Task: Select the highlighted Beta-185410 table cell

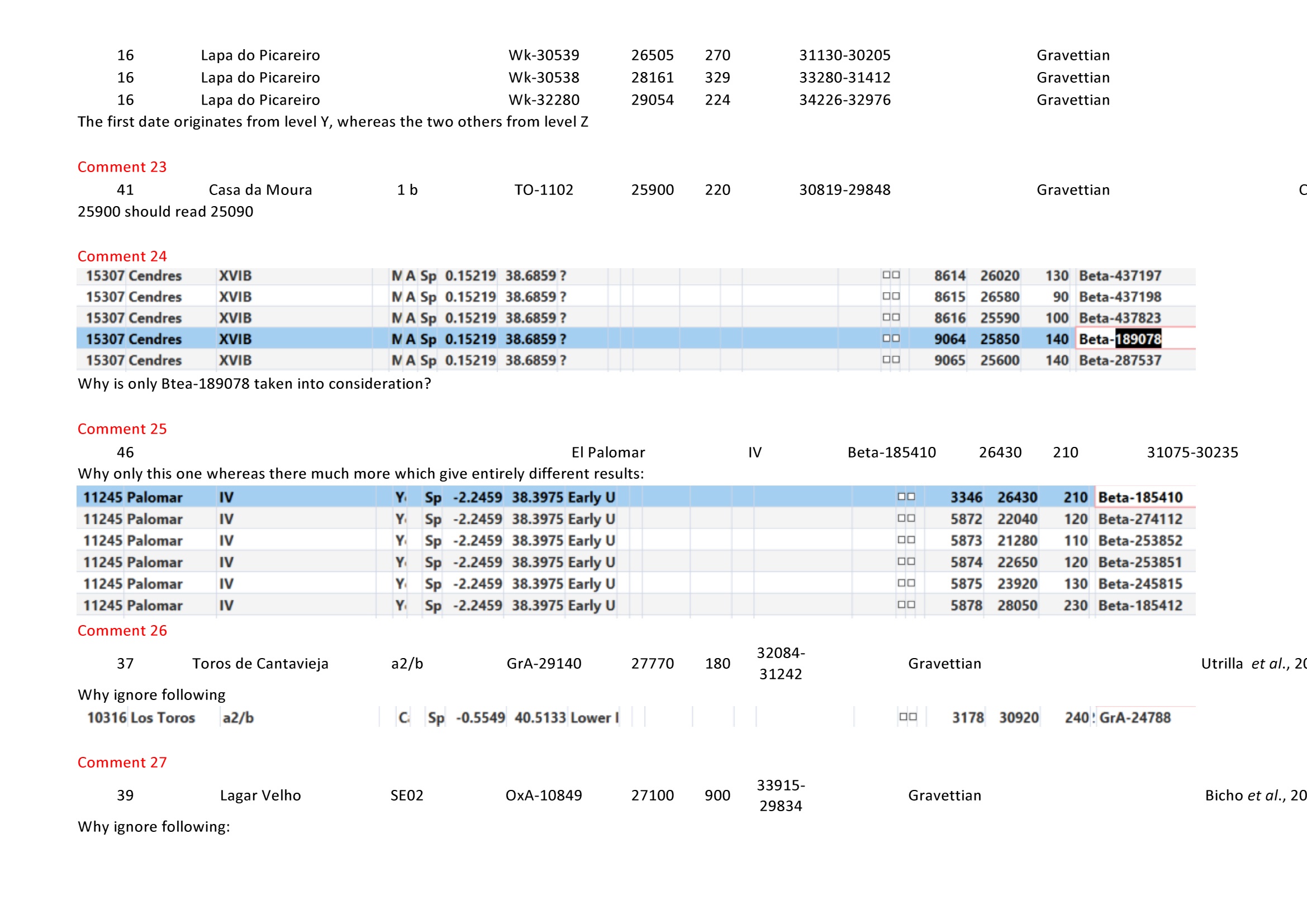Action: click(1139, 497)
